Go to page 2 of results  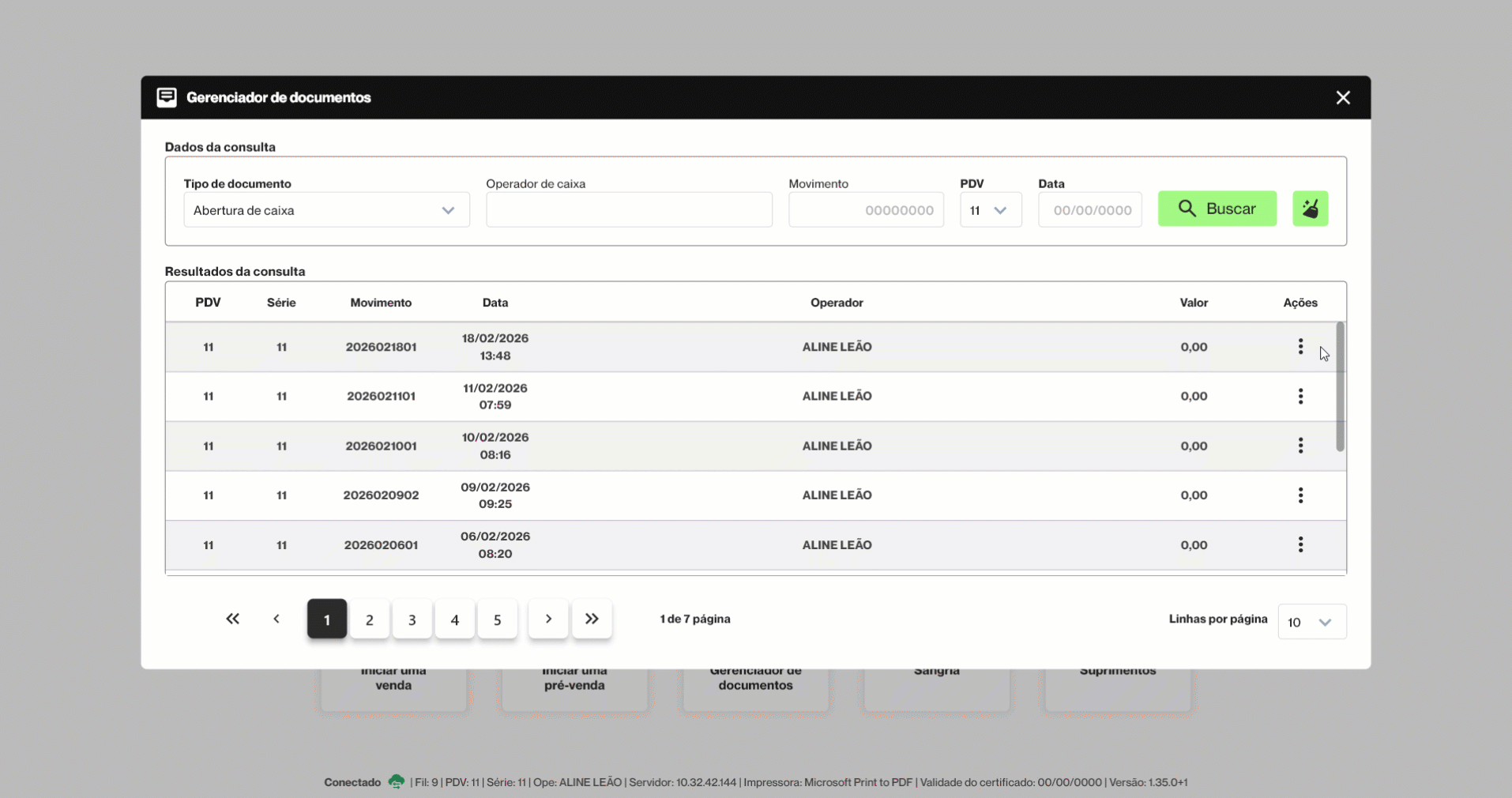point(369,620)
